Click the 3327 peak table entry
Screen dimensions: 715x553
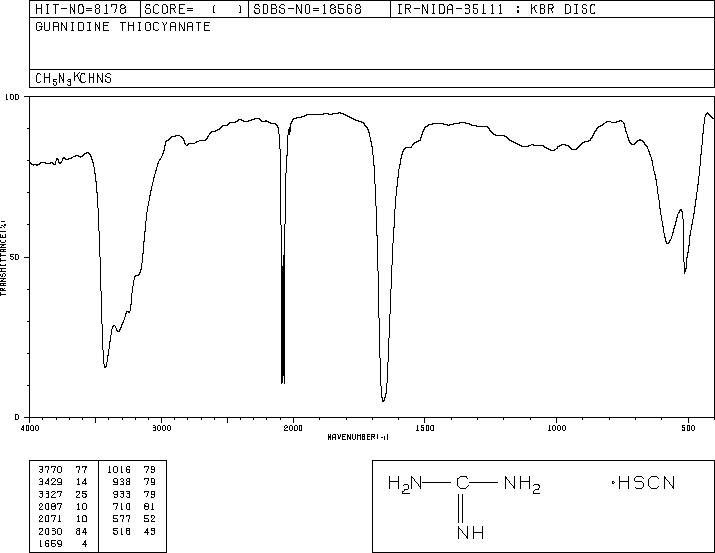[x=50, y=494]
